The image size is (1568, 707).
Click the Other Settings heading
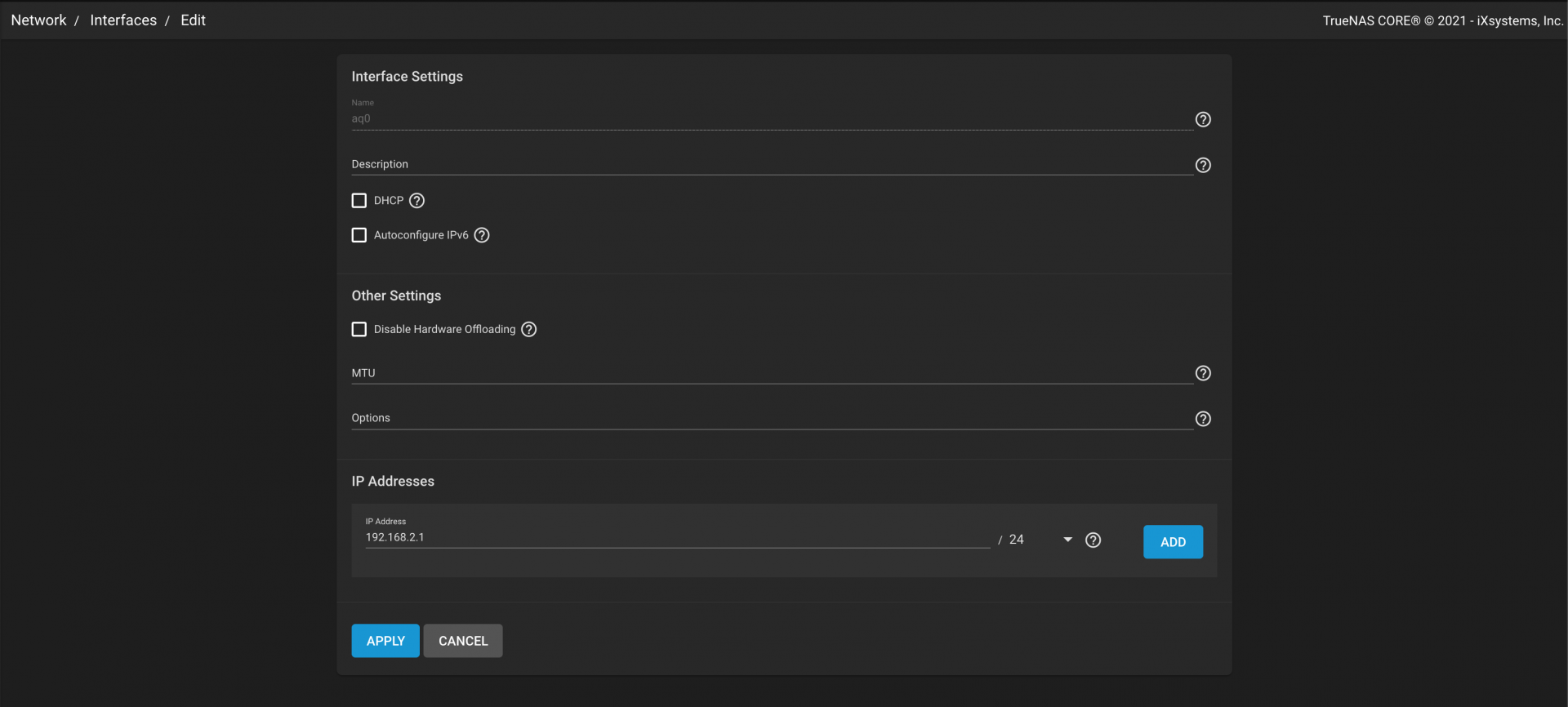(x=396, y=296)
